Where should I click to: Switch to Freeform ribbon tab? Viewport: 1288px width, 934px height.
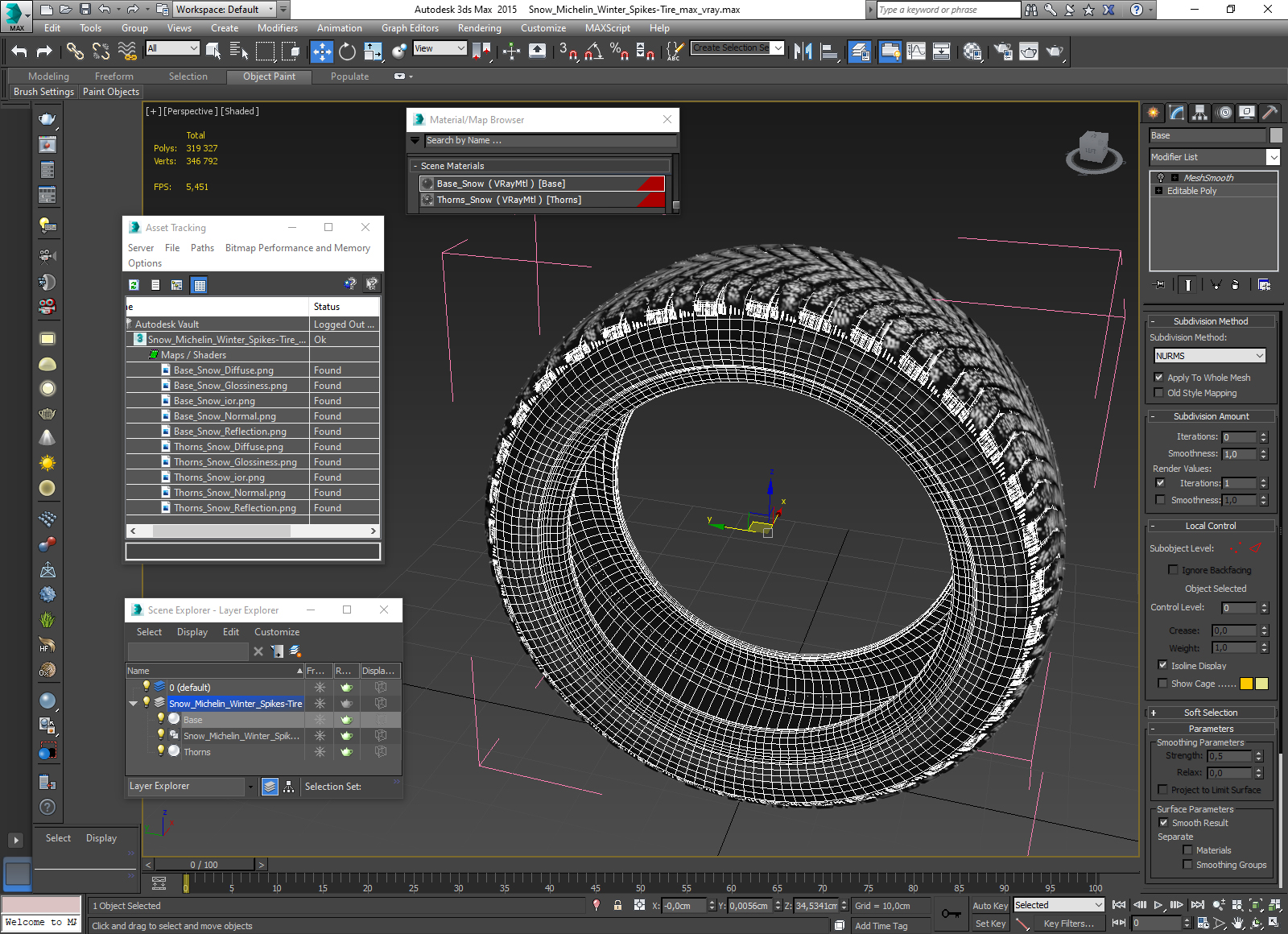pos(114,76)
